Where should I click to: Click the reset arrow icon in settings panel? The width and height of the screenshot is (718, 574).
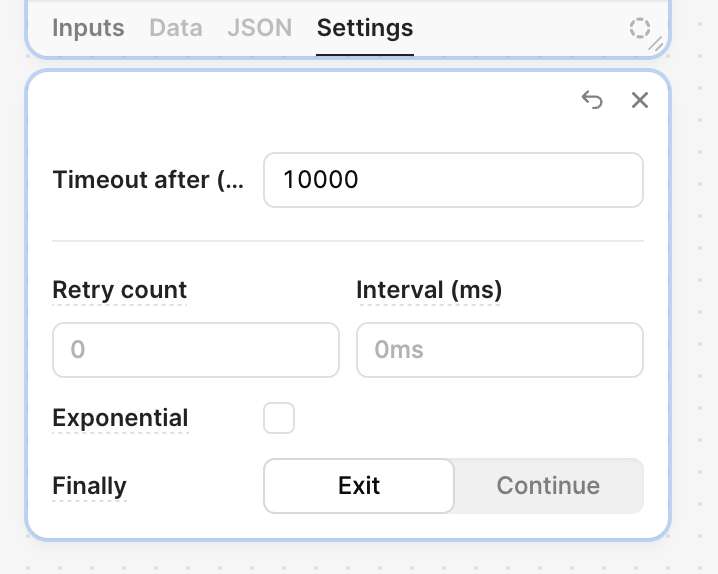pos(592,100)
